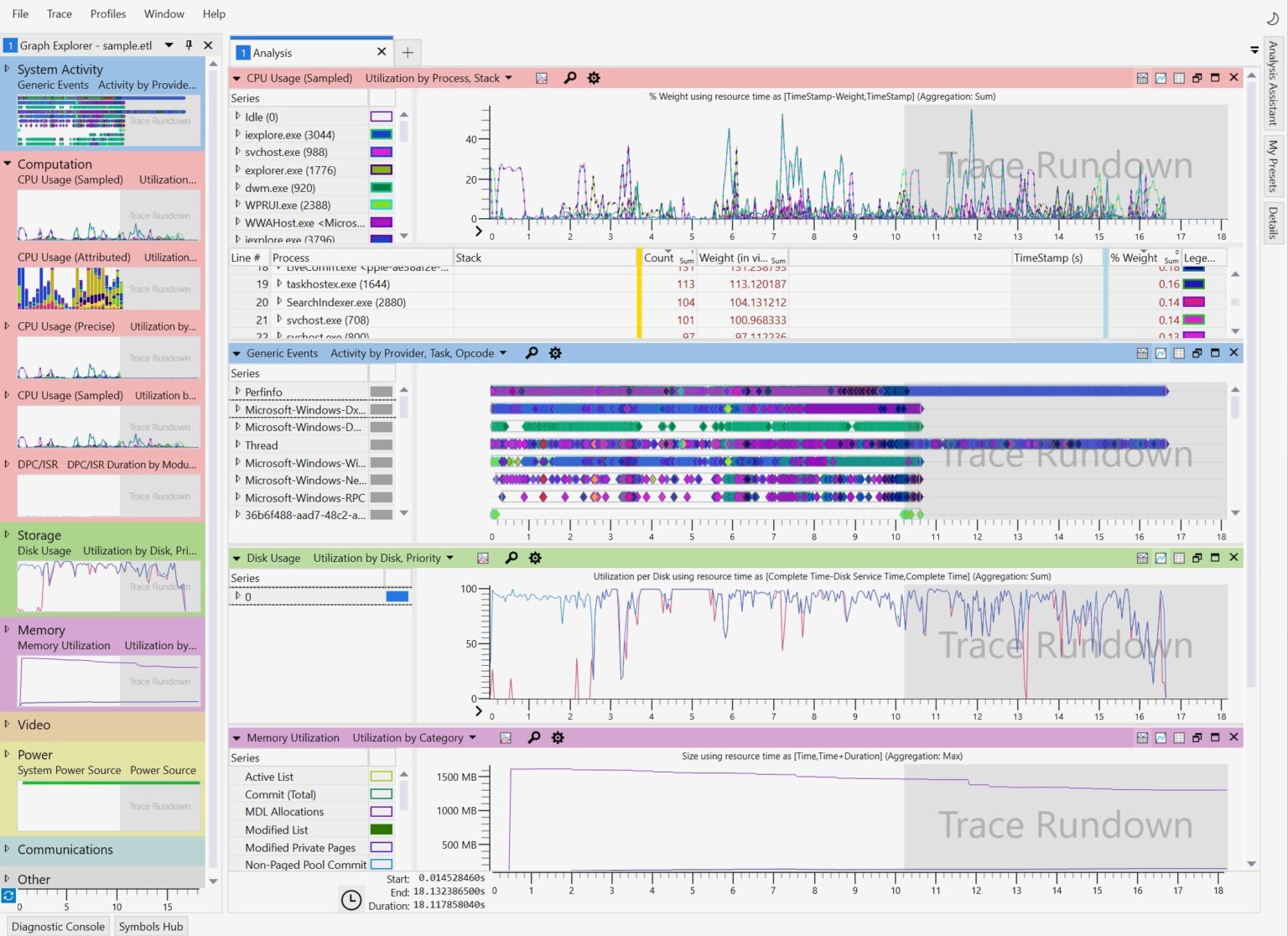Toggle dark mode with the moon icon
Screen dimensions: 1288x936
(1271, 17)
